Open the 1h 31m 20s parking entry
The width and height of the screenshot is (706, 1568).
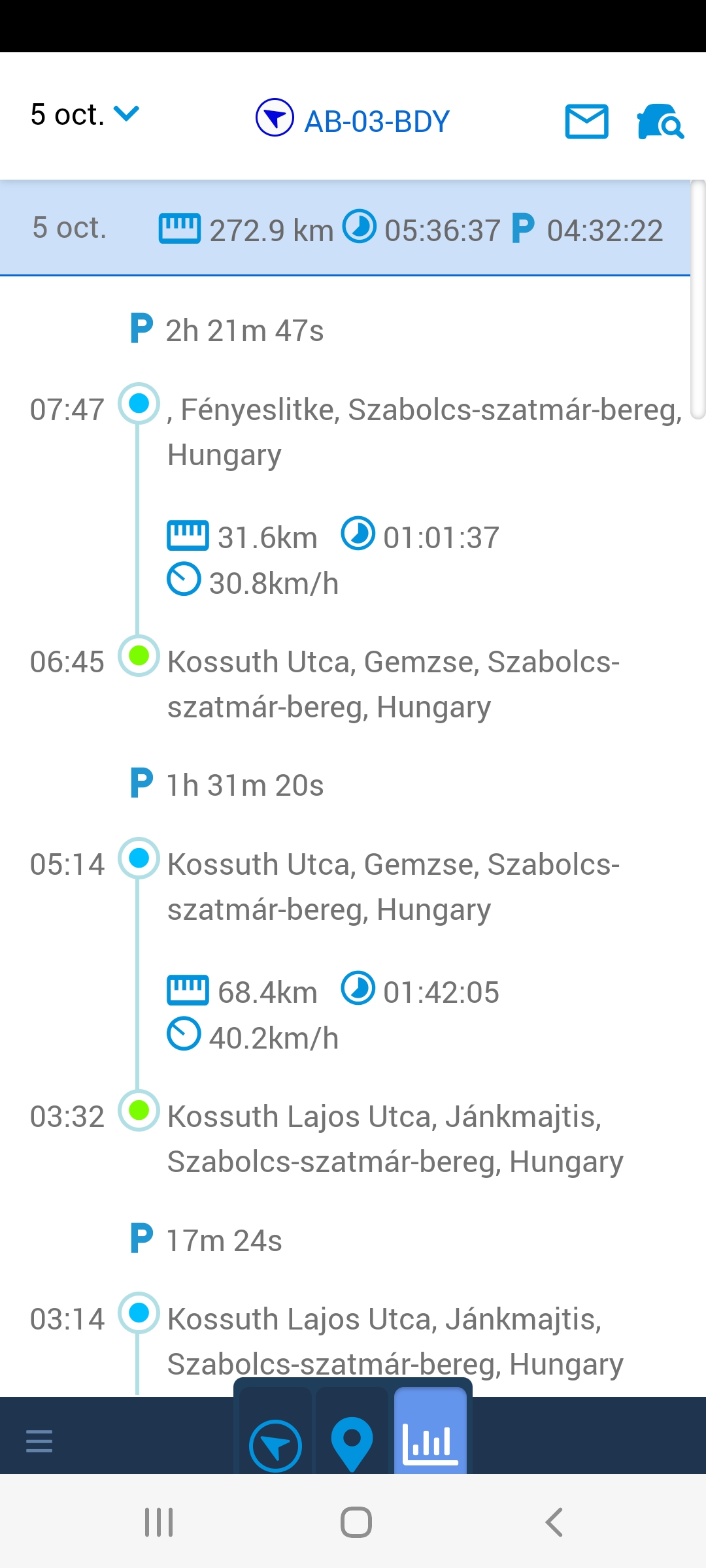point(244,785)
